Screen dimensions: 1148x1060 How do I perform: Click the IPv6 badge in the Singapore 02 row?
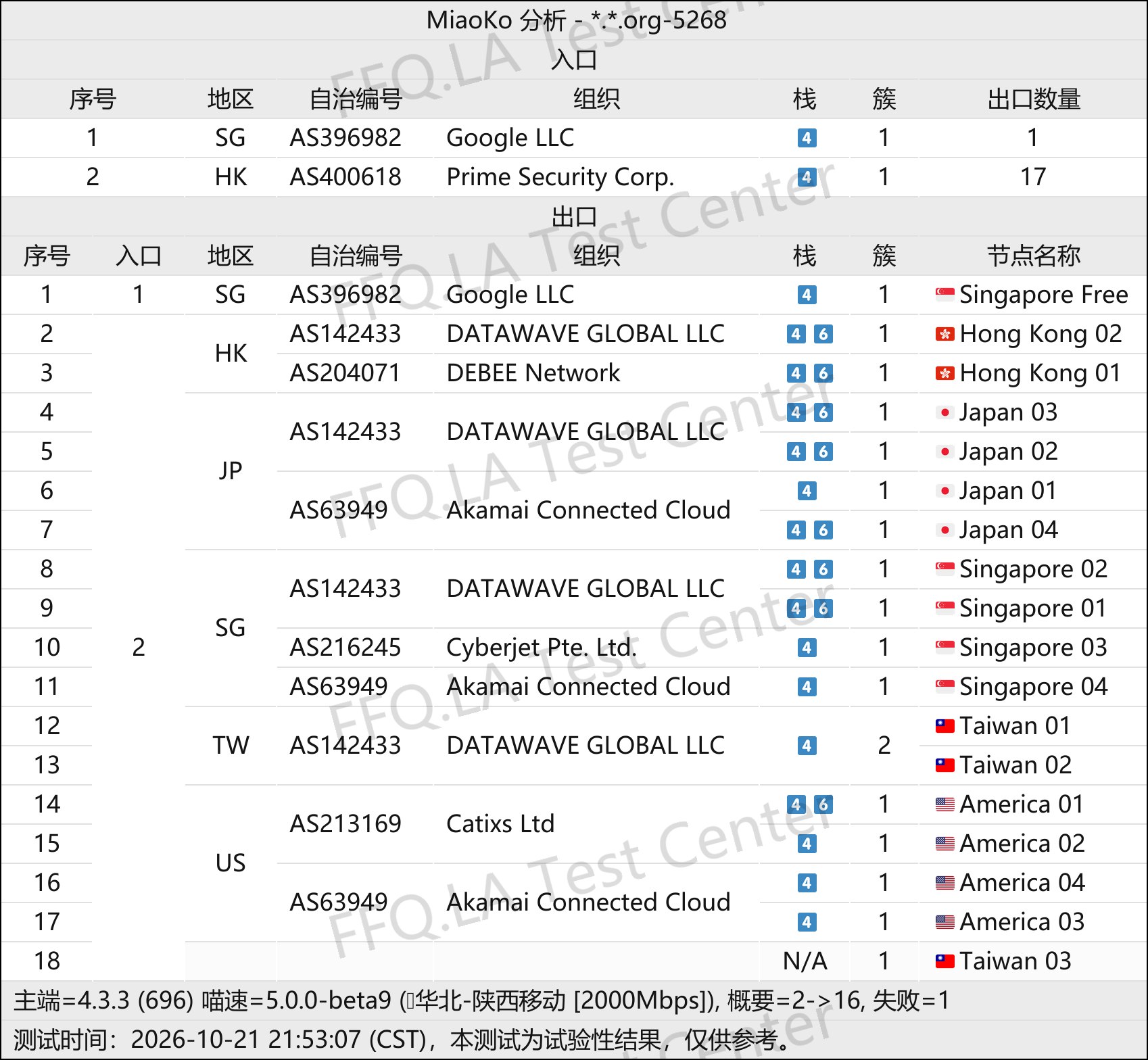pyautogui.click(x=823, y=569)
